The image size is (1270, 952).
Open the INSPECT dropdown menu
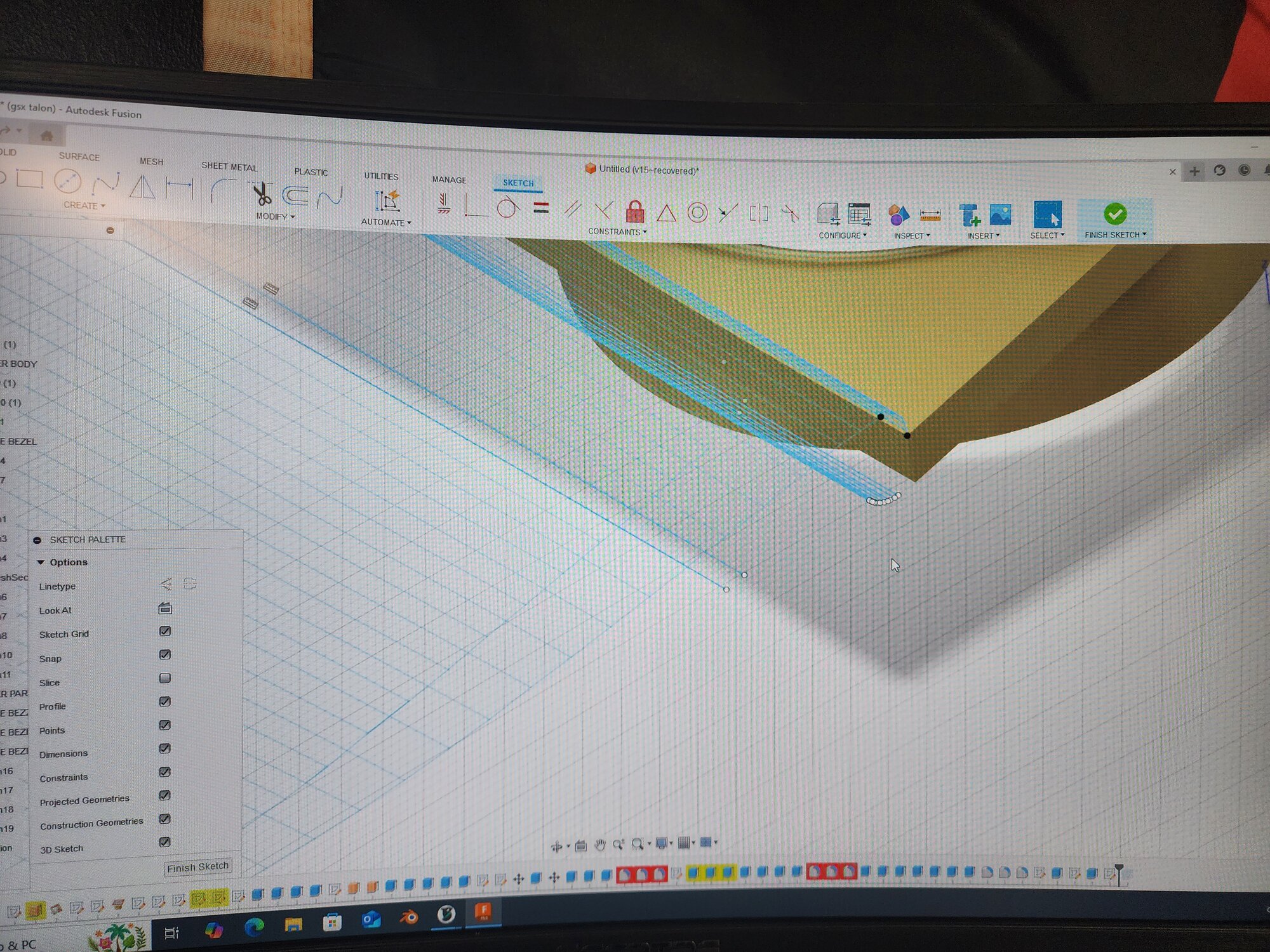(912, 235)
